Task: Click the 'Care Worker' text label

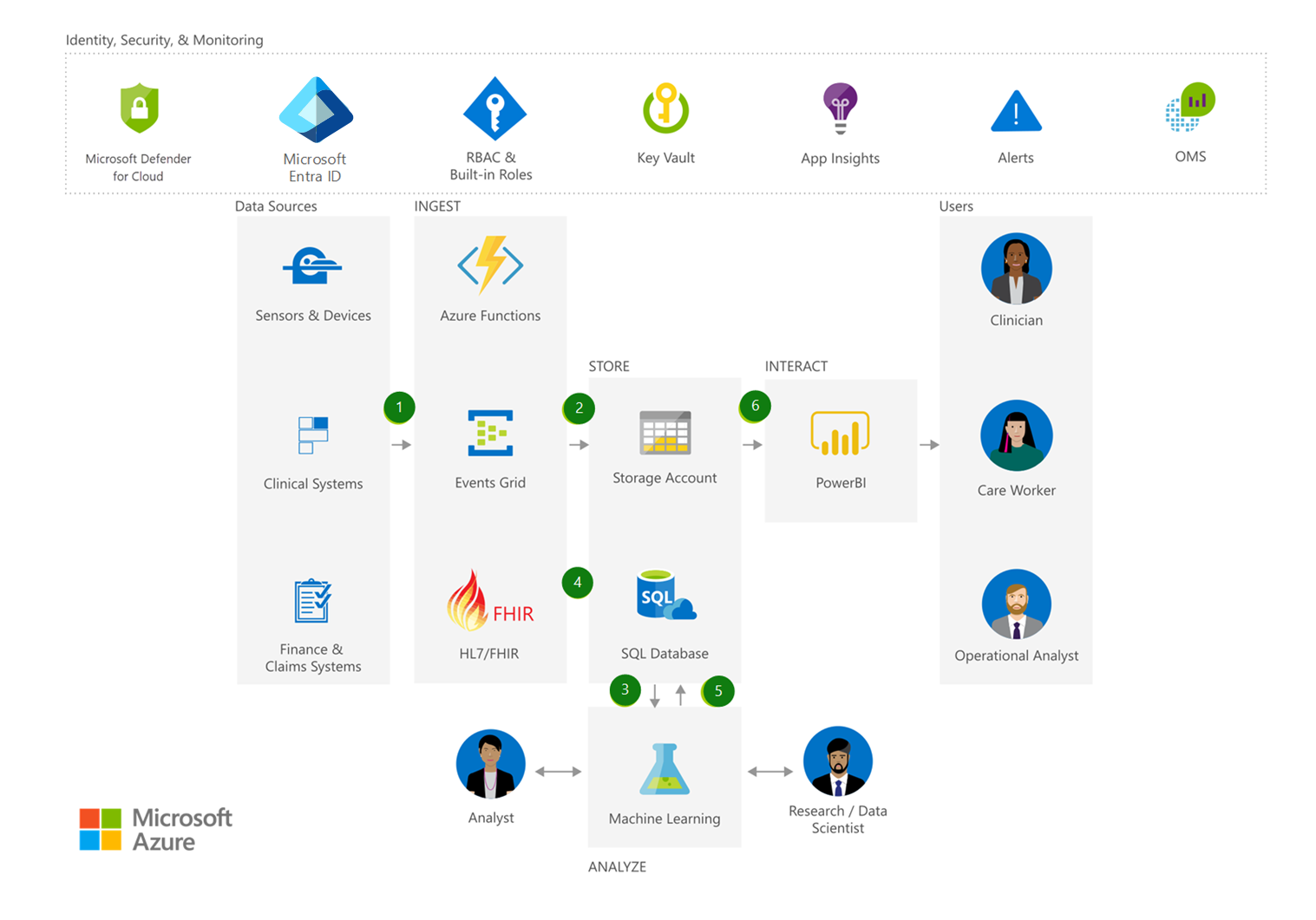Action: 1017,490
